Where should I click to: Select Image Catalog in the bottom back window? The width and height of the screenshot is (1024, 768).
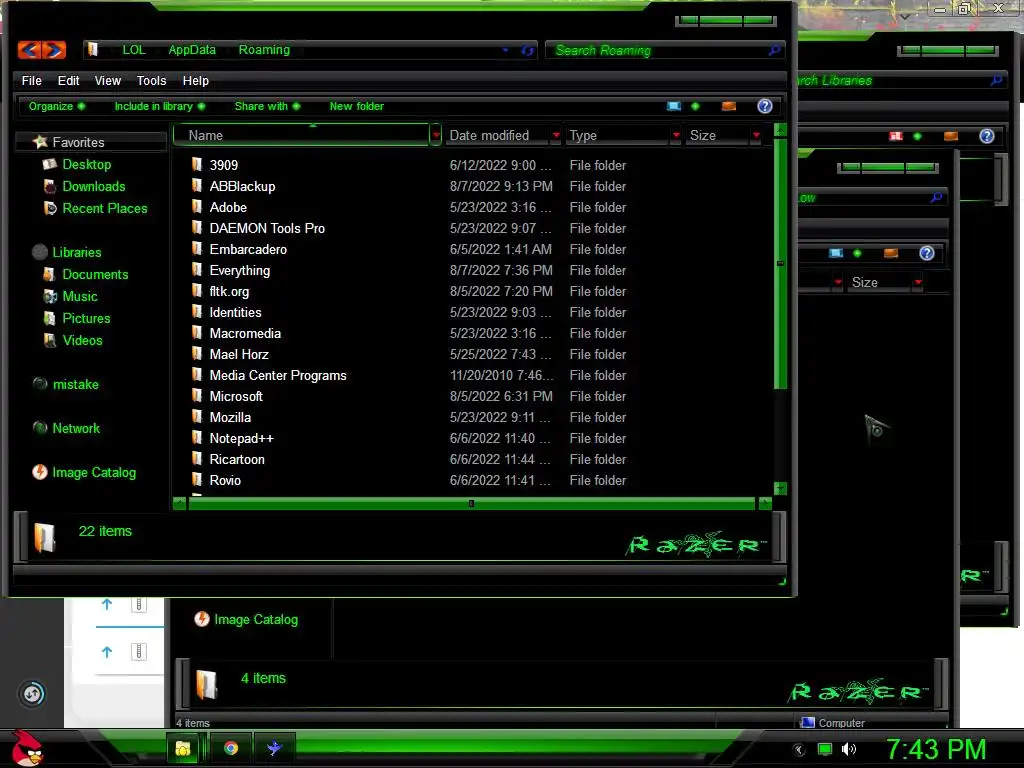click(x=256, y=619)
